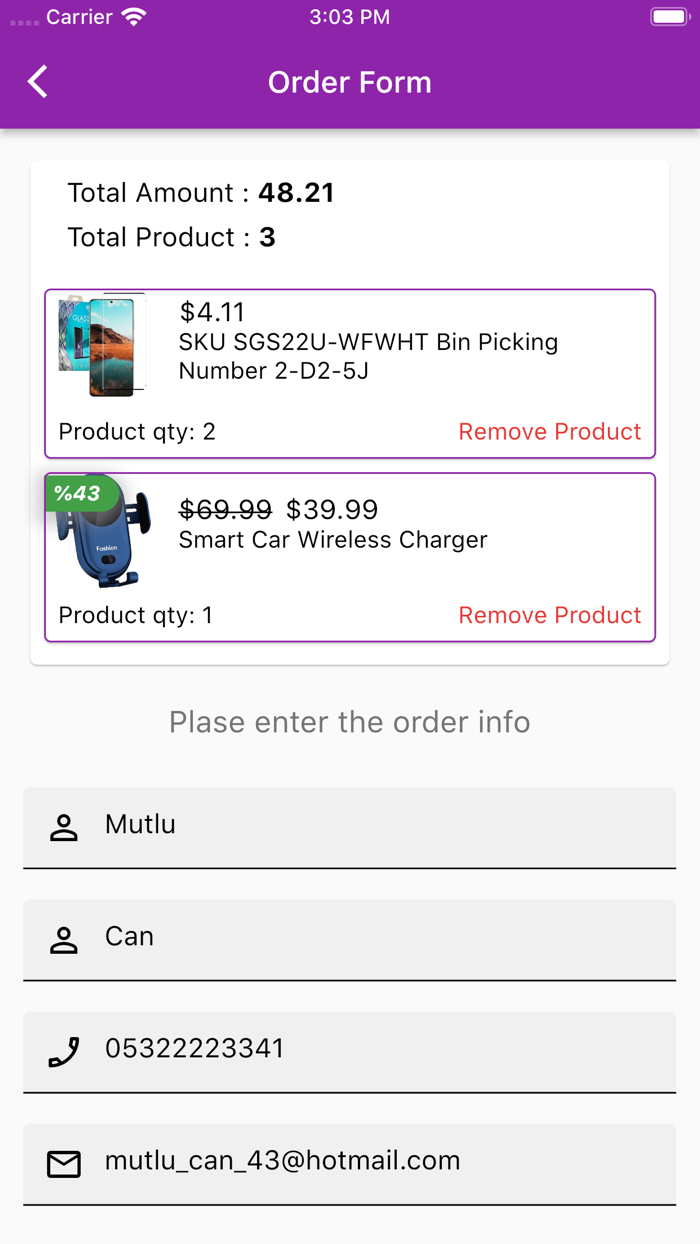Tap the battery indicator in the status bar
Image resolution: width=700 pixels, height=1244 pixels.
pos(668,16)
